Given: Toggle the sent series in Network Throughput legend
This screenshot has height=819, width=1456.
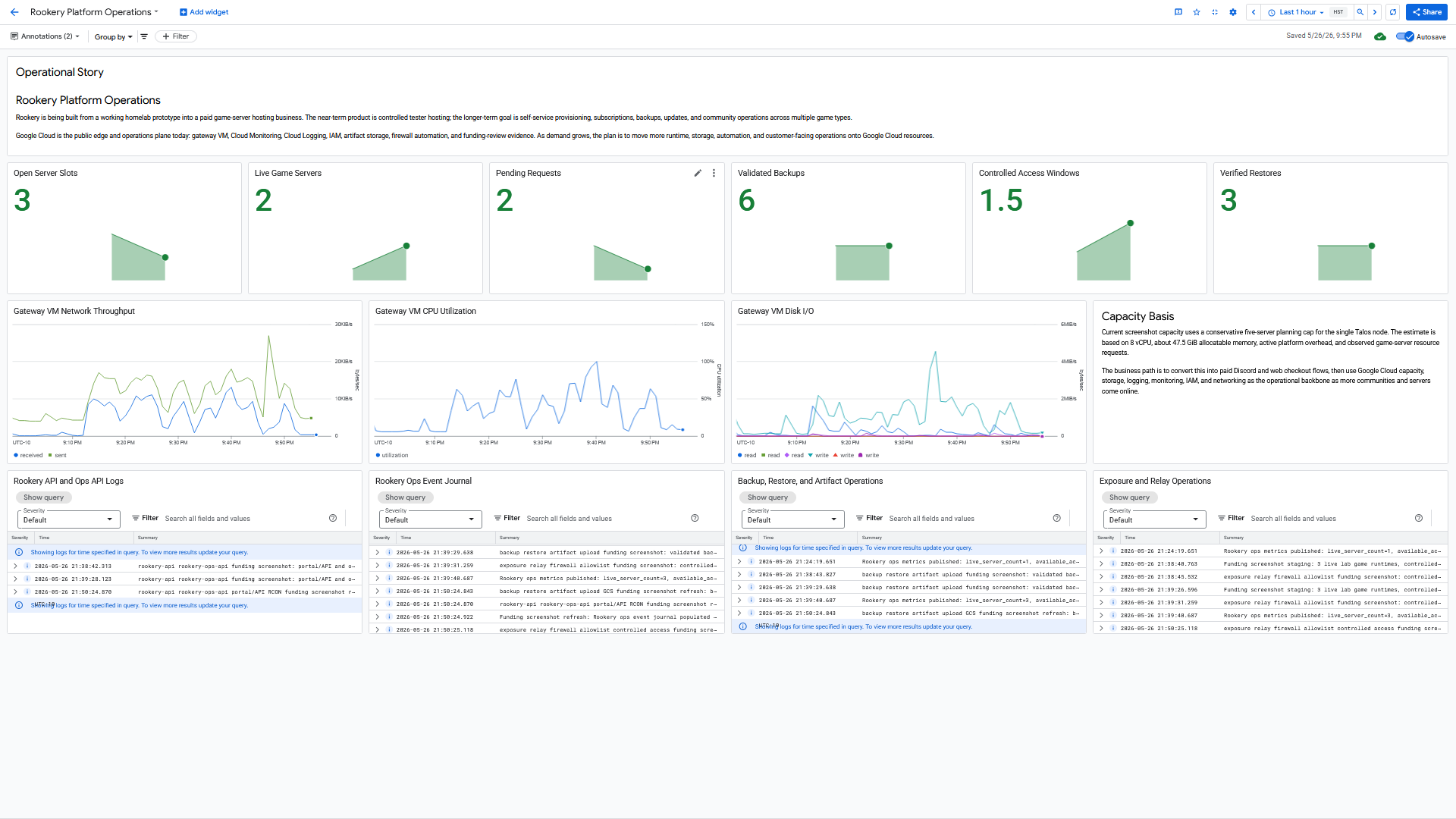Looking at the screenshot, I should tap(58, 455).
